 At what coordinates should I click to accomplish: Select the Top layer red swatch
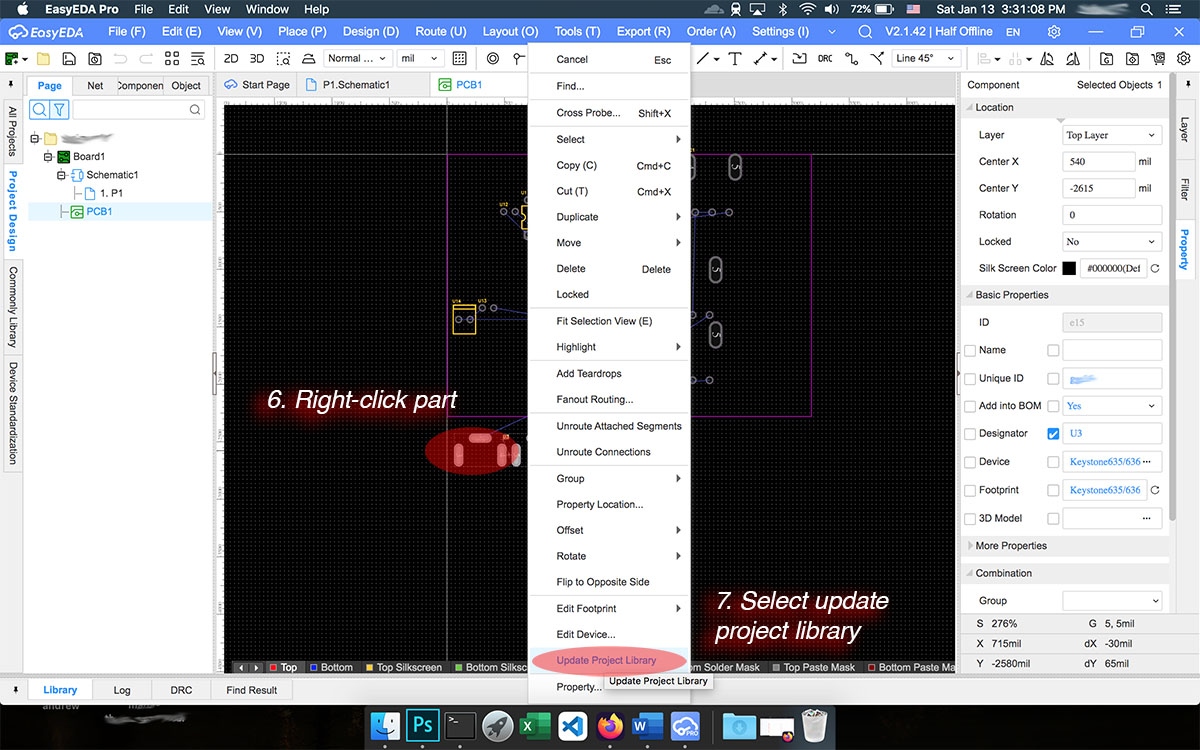(x=274, y=667)
